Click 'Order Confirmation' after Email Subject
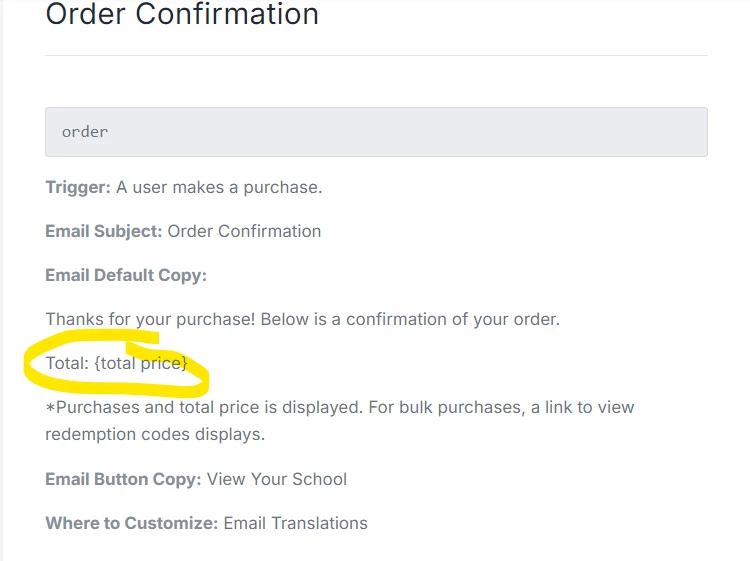This screenshot has width=750, height=561. (244, 231)
